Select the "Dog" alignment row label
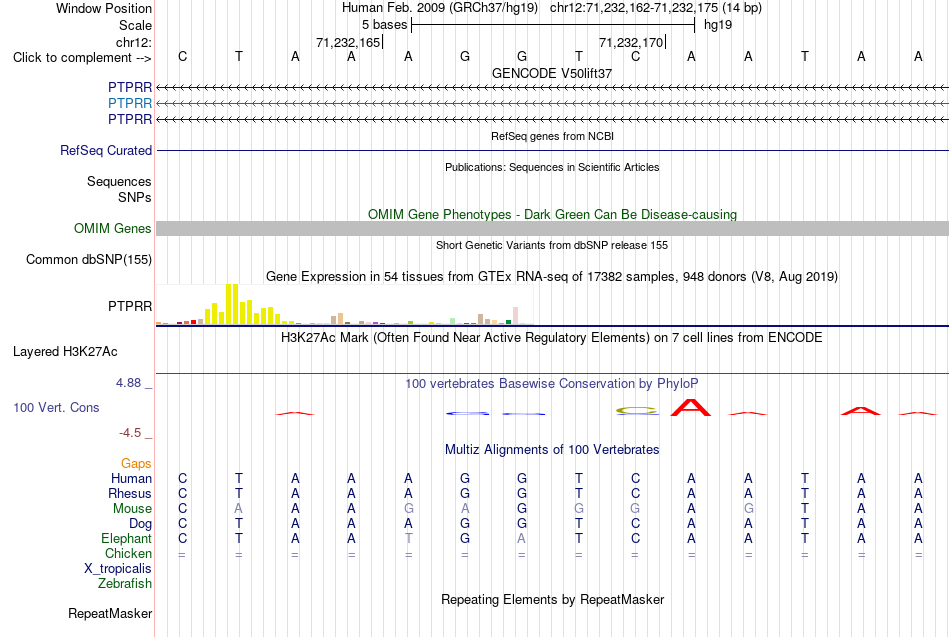The height and width of the screenshot is (637, 950). click(x=141, y=524)
